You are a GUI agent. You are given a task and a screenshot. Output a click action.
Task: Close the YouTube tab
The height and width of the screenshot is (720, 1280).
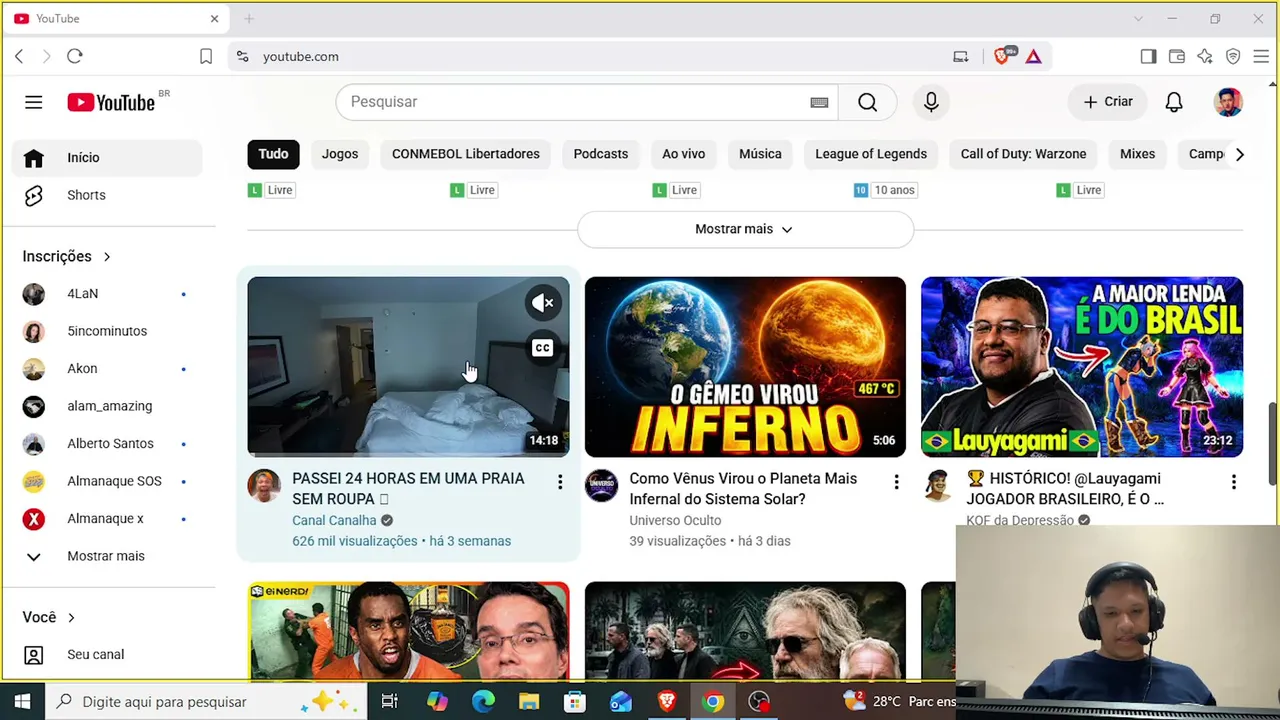(214, 19)
